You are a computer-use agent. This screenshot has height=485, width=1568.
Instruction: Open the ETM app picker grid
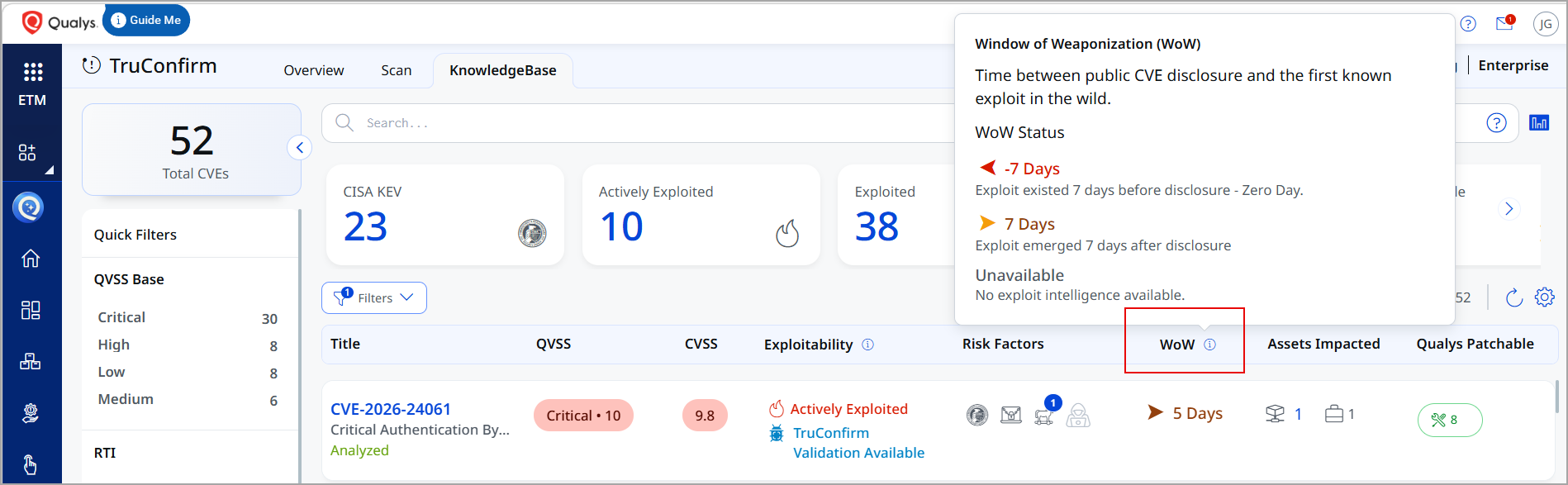click(32, 73)
